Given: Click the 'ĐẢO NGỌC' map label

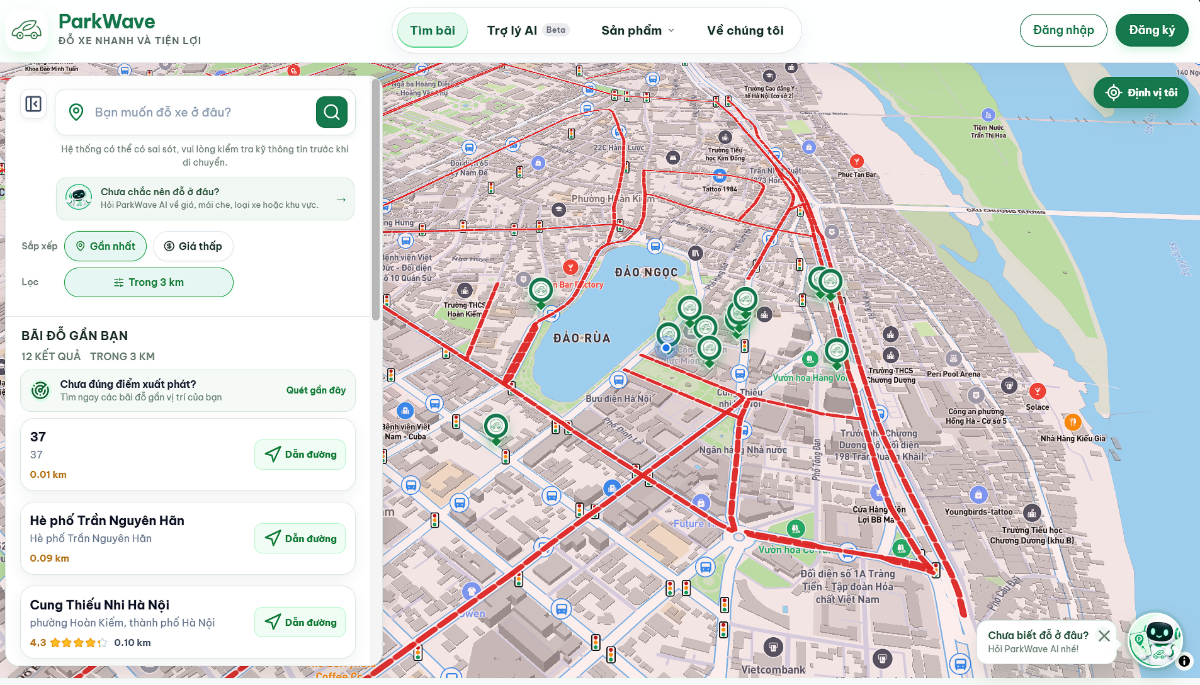Looking at the screenshot, I should (646, 272).
